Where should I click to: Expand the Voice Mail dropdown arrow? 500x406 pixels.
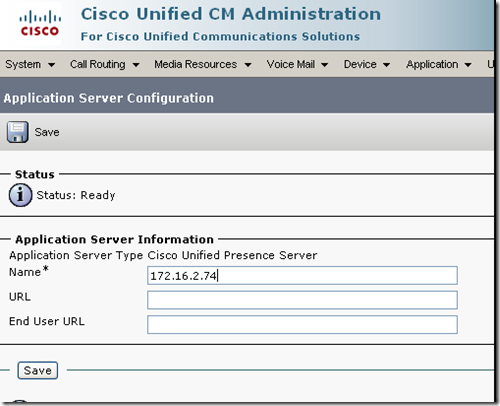click(x=324, y=65)
